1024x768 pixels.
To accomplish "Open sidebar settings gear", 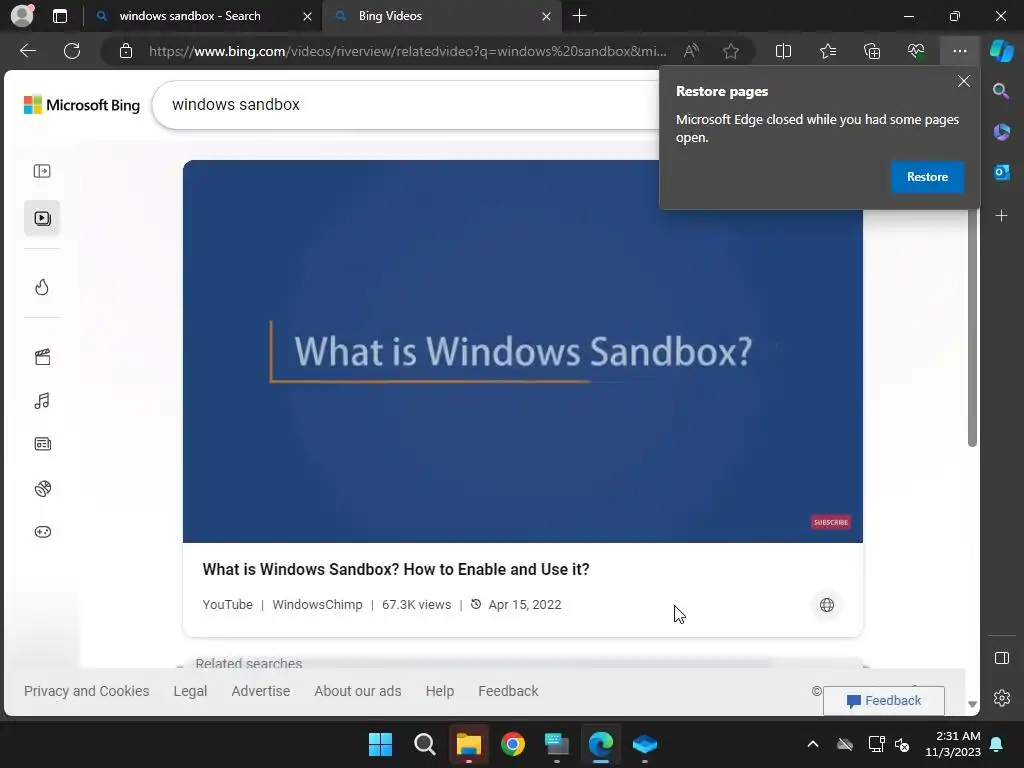I will [1001, 698].
